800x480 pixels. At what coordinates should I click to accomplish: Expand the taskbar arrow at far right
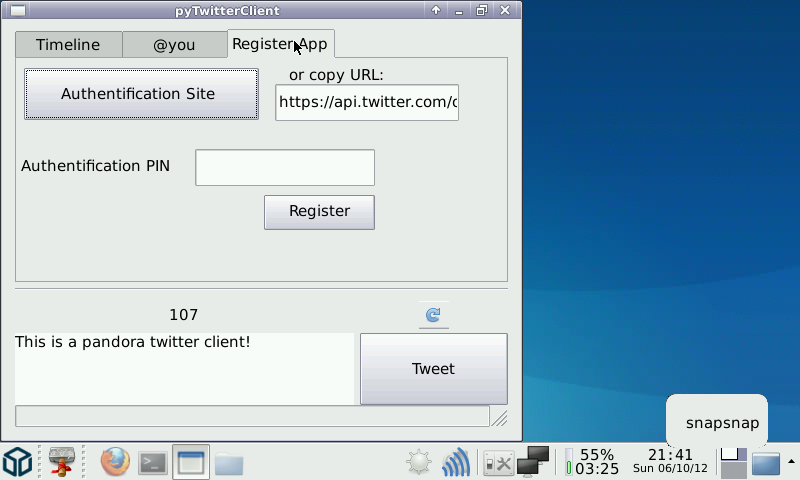coord(791,461)
